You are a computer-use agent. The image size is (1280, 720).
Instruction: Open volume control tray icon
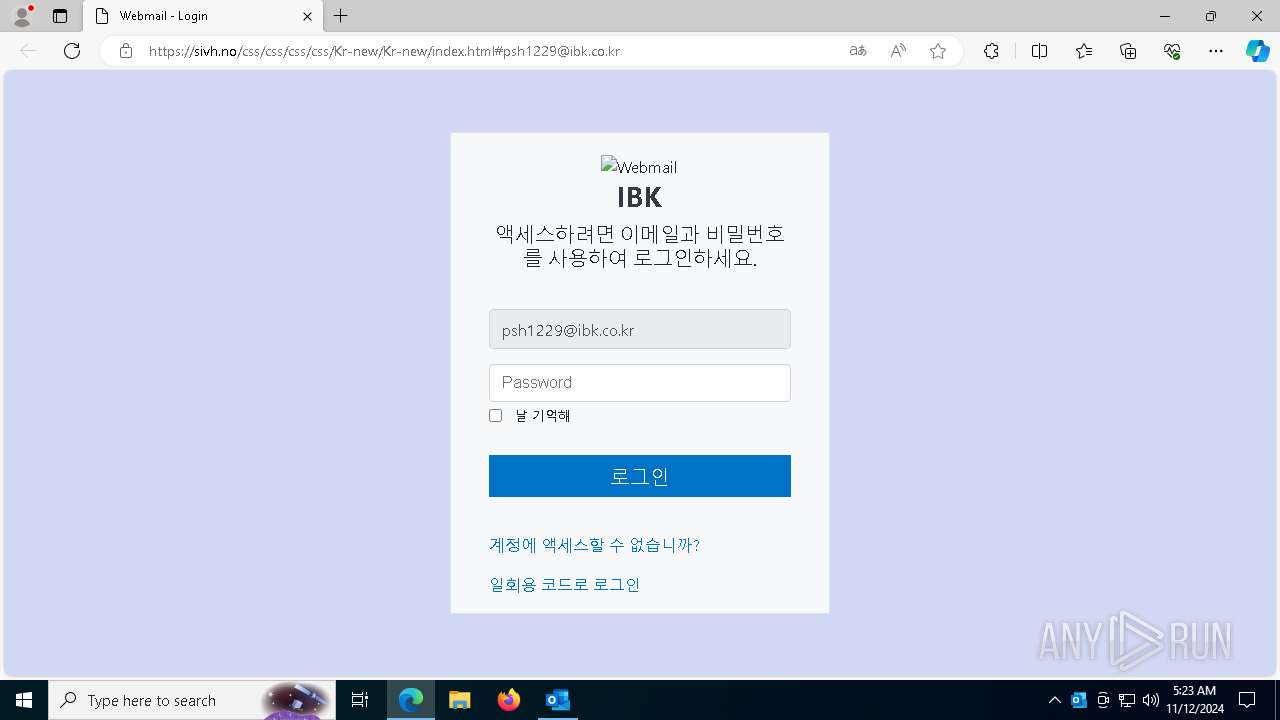(x=1151, y=700)
